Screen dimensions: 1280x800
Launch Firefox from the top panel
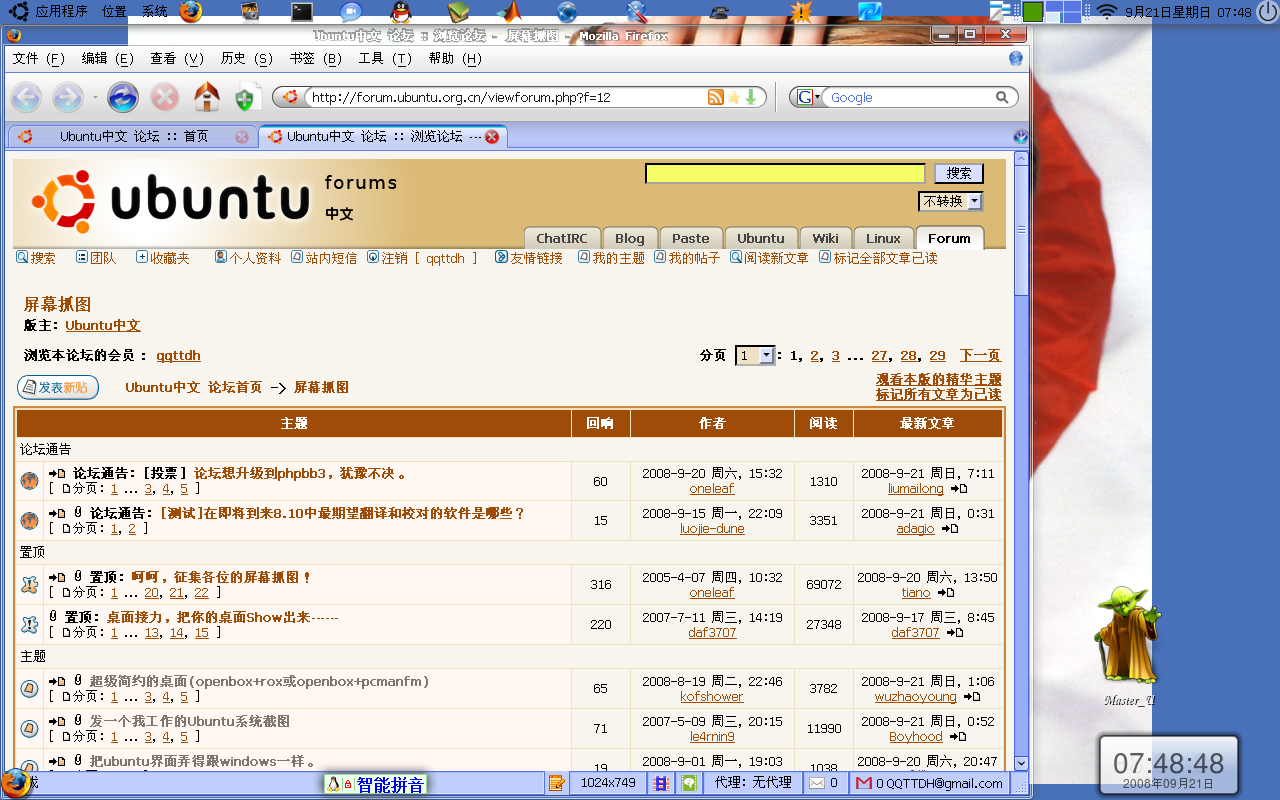coord(191,12)
